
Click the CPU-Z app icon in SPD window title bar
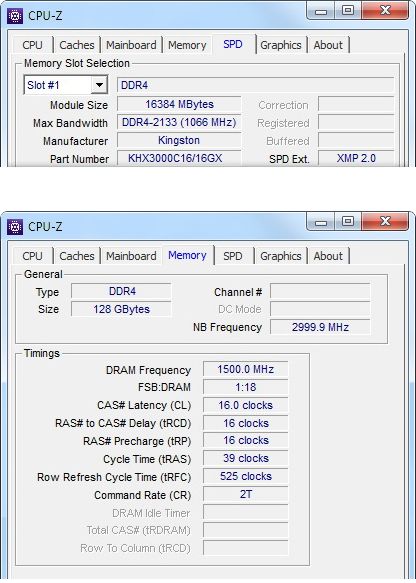click(x=15, y=16)
